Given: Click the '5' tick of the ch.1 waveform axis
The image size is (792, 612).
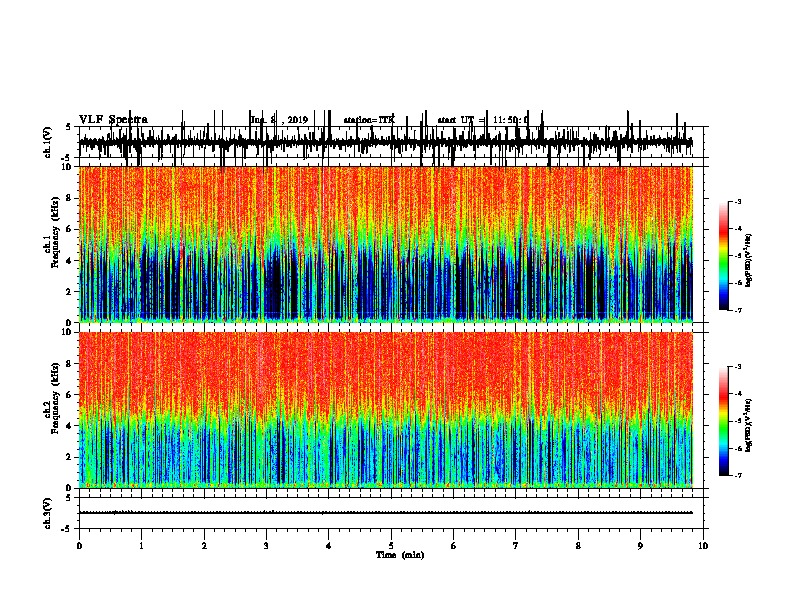Looking at the screenshot, I should pos(70,127).
